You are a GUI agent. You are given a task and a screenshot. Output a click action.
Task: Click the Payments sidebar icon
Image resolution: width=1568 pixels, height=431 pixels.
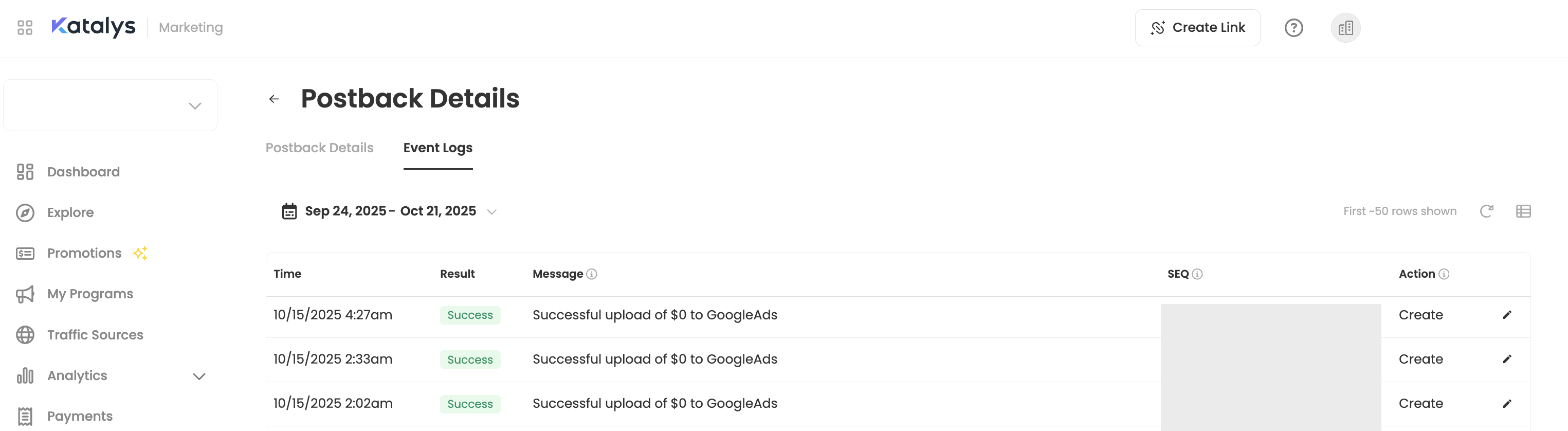click(x=25, y=417)
